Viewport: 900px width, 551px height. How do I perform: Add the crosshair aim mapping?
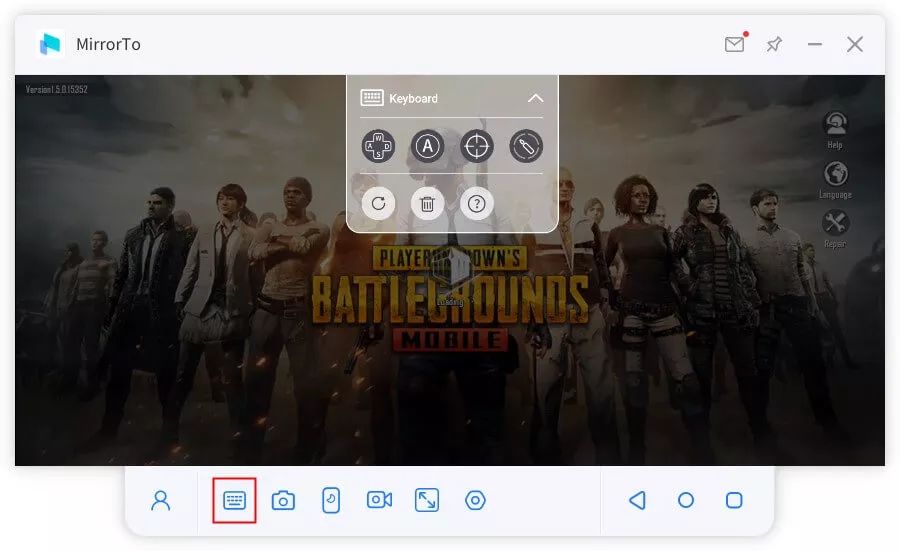476,146
